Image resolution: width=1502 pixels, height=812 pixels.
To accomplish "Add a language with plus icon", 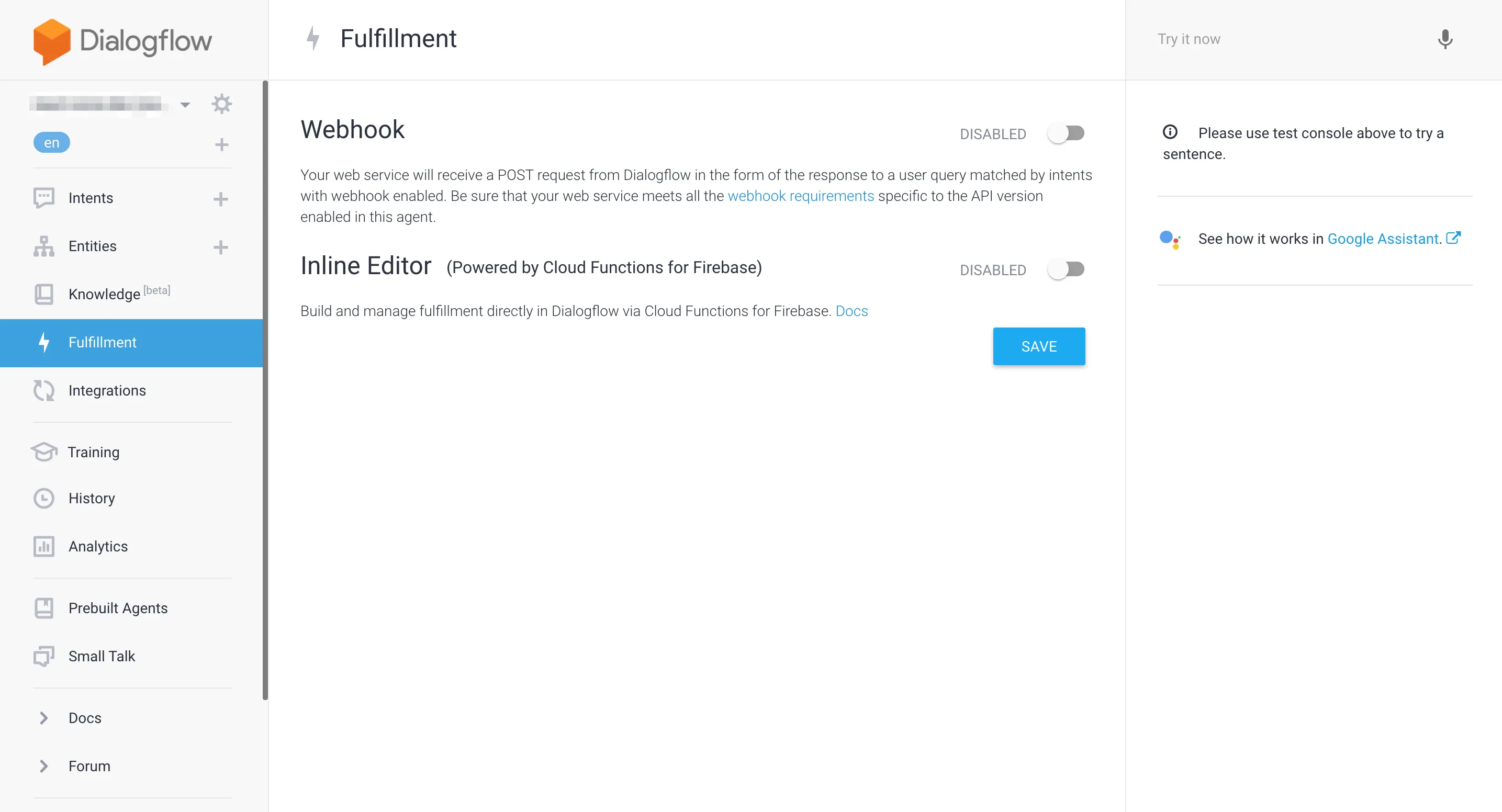I will click(221, 144).
